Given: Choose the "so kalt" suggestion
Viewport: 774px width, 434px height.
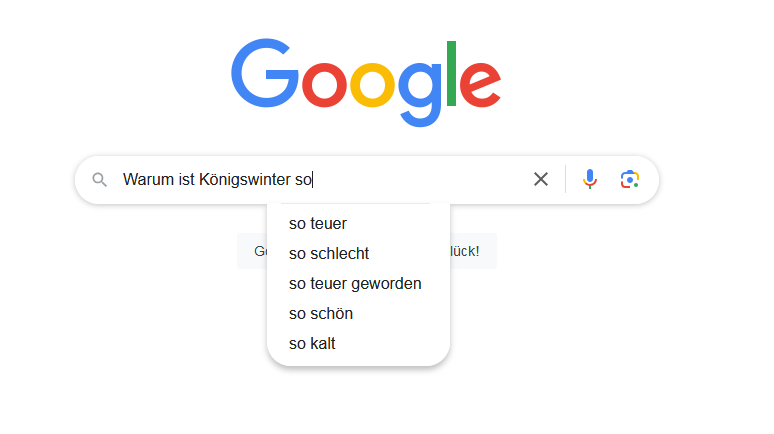Looking at the screenshot, I should click(x=312, y=343).
